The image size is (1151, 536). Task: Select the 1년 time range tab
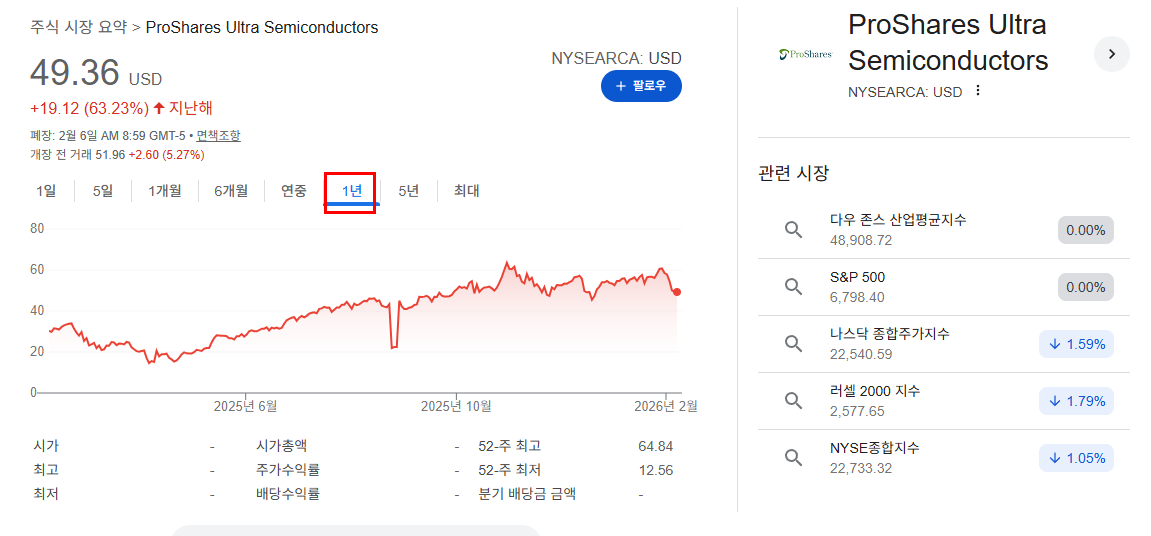click(x=352, y=192)
